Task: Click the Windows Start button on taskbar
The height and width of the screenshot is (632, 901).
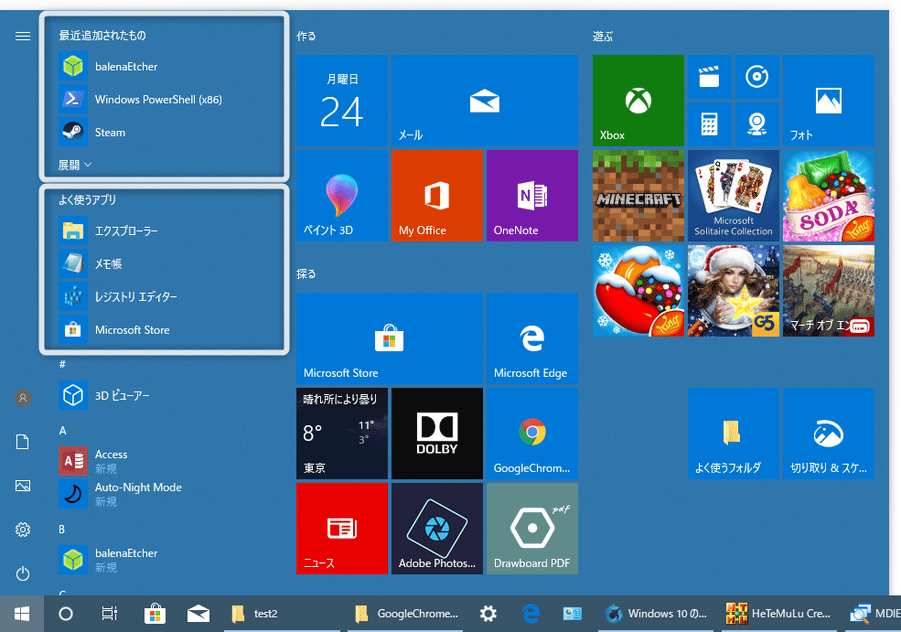Action: 22,614
